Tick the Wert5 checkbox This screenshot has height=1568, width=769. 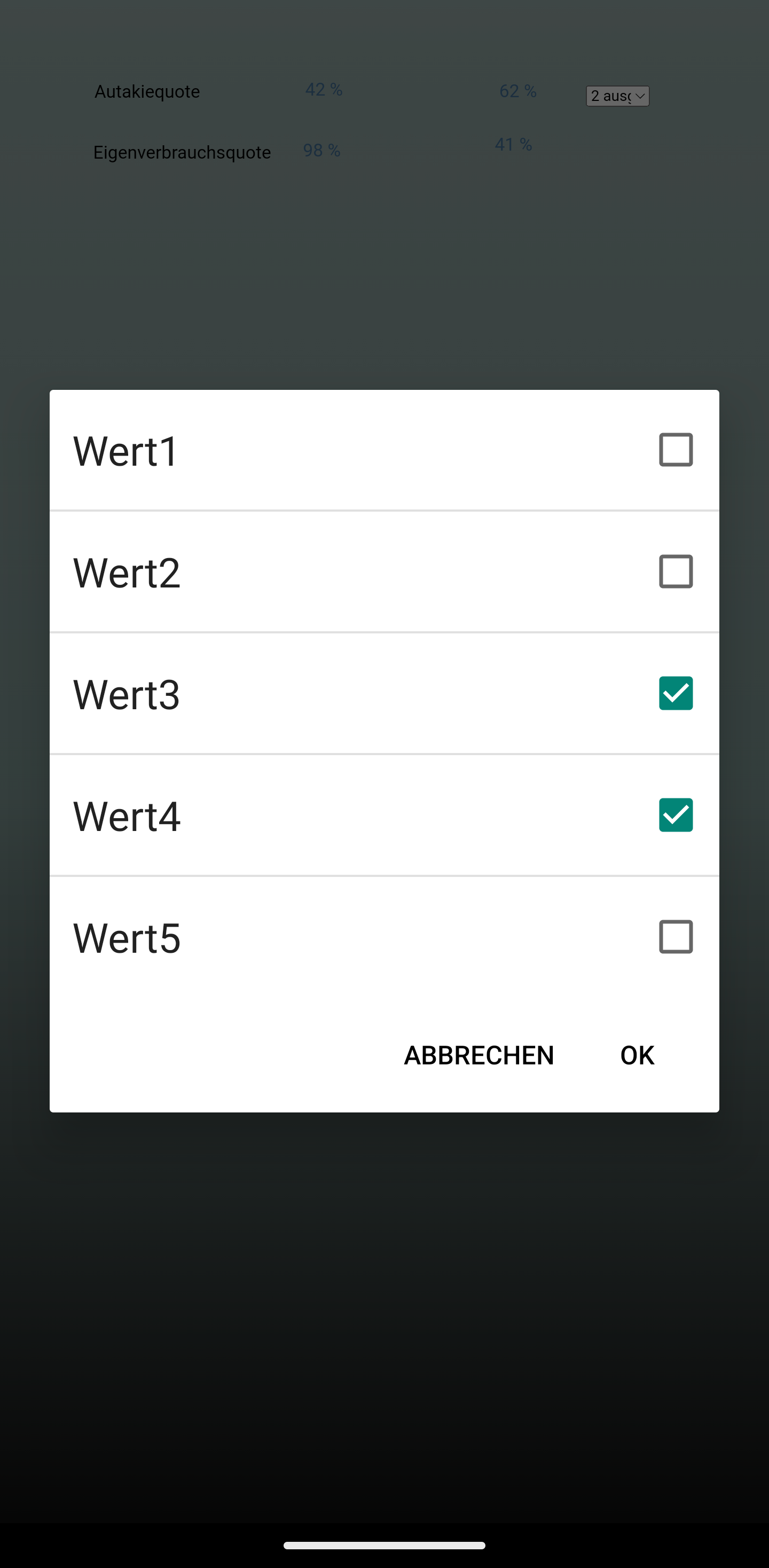tap(675, 937)
